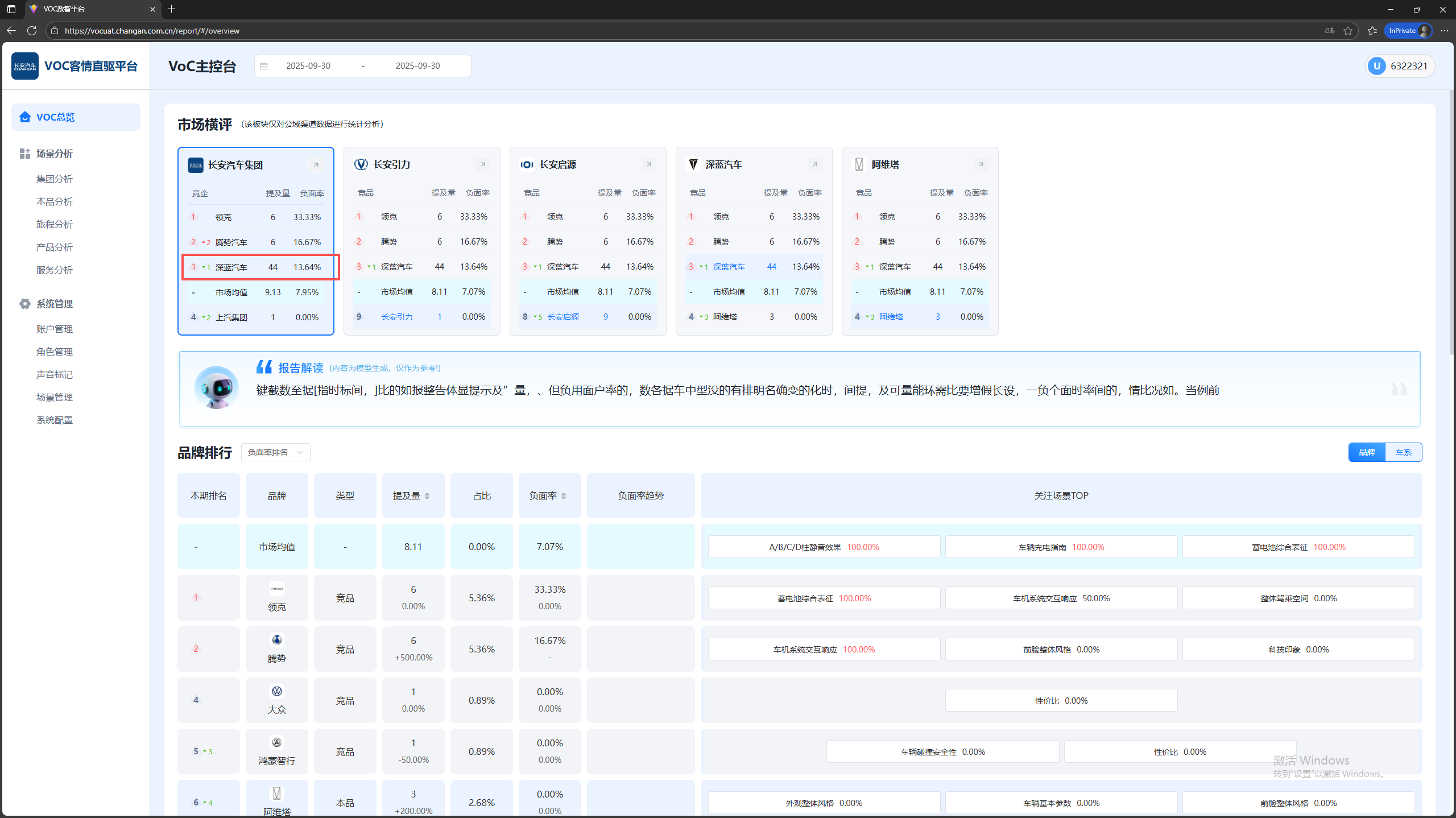
Task: Open 深蓝汽车 card detail arrow icon
Action: click(814, 164)
